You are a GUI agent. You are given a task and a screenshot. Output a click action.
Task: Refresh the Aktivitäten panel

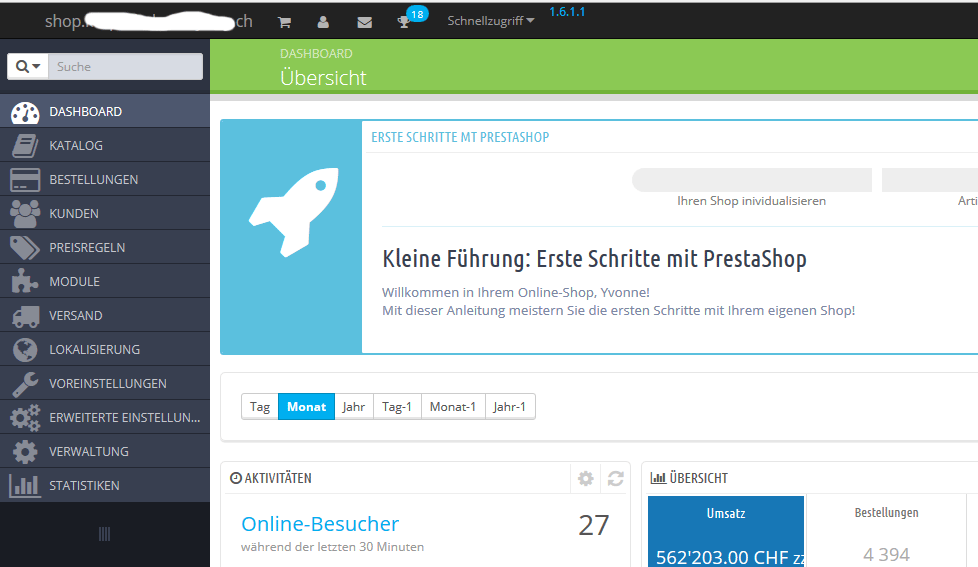pyautogui.click(x=616, y=478)
